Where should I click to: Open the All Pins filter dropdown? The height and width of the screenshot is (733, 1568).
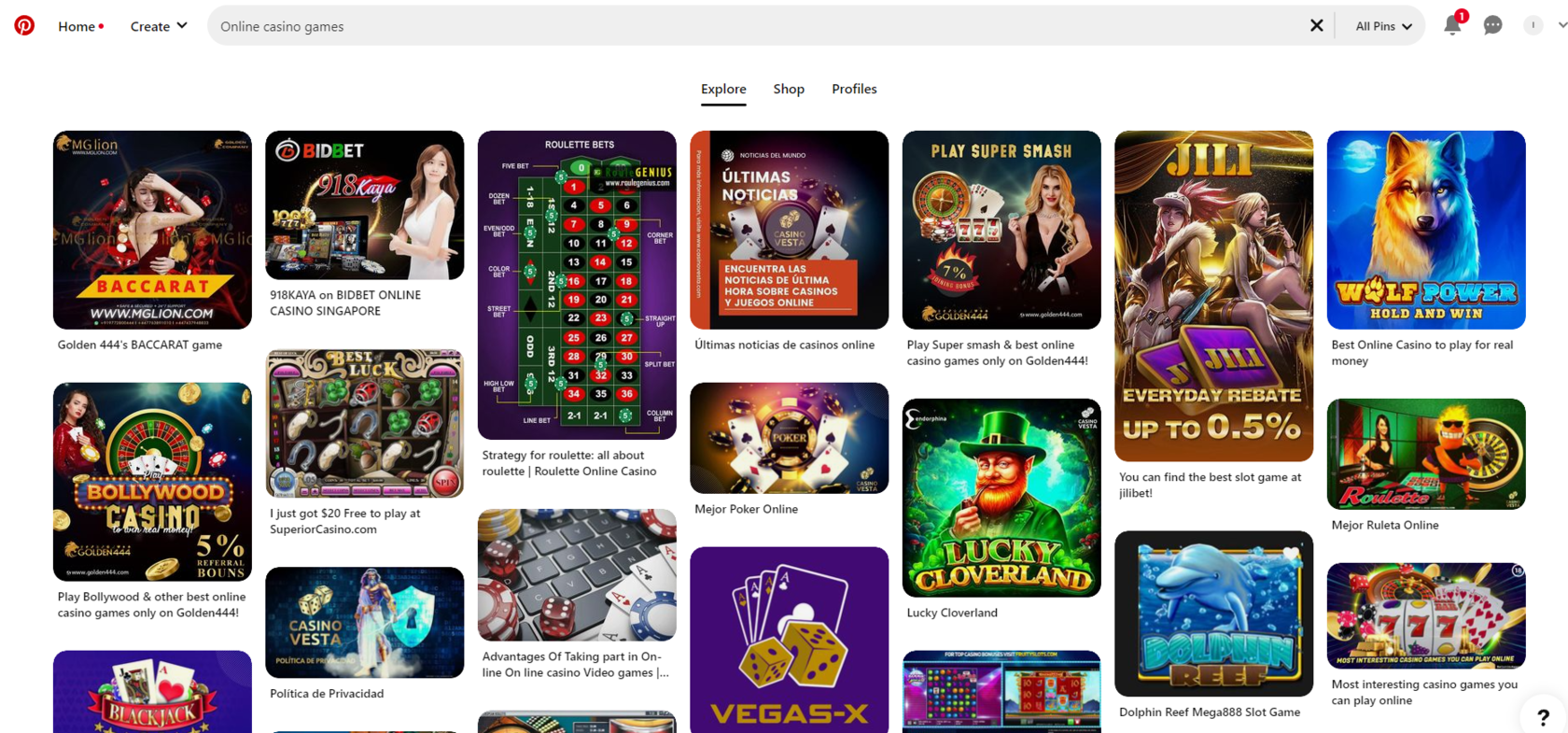(1383, 26)
